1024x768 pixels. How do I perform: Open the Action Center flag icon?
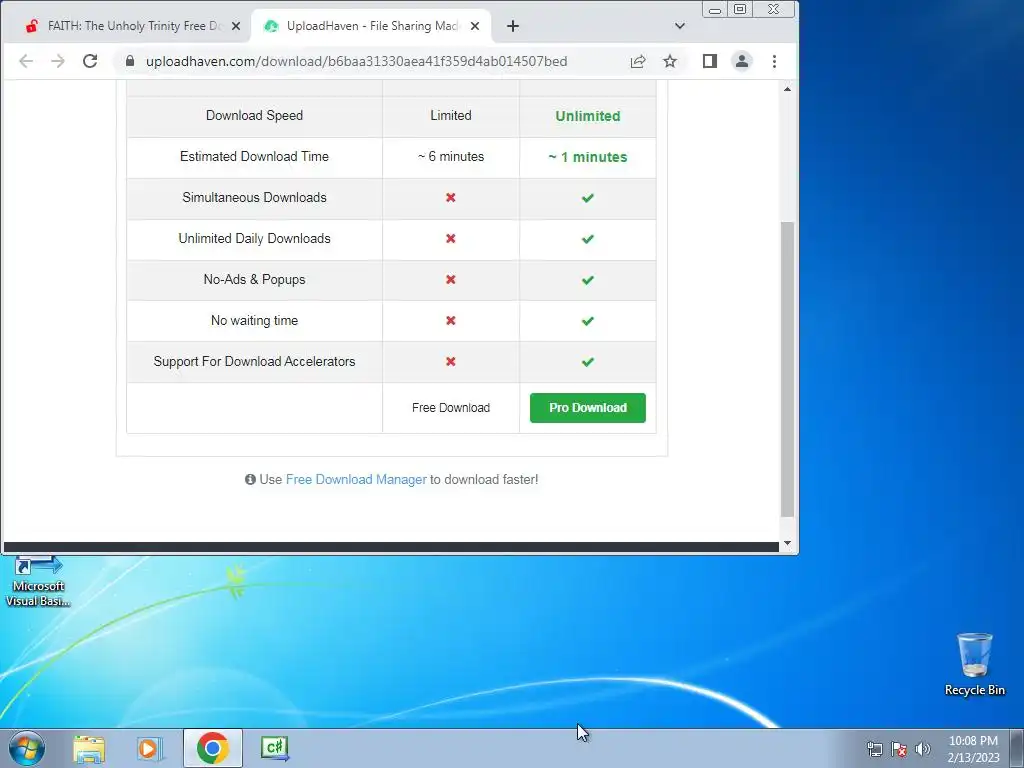899,749
